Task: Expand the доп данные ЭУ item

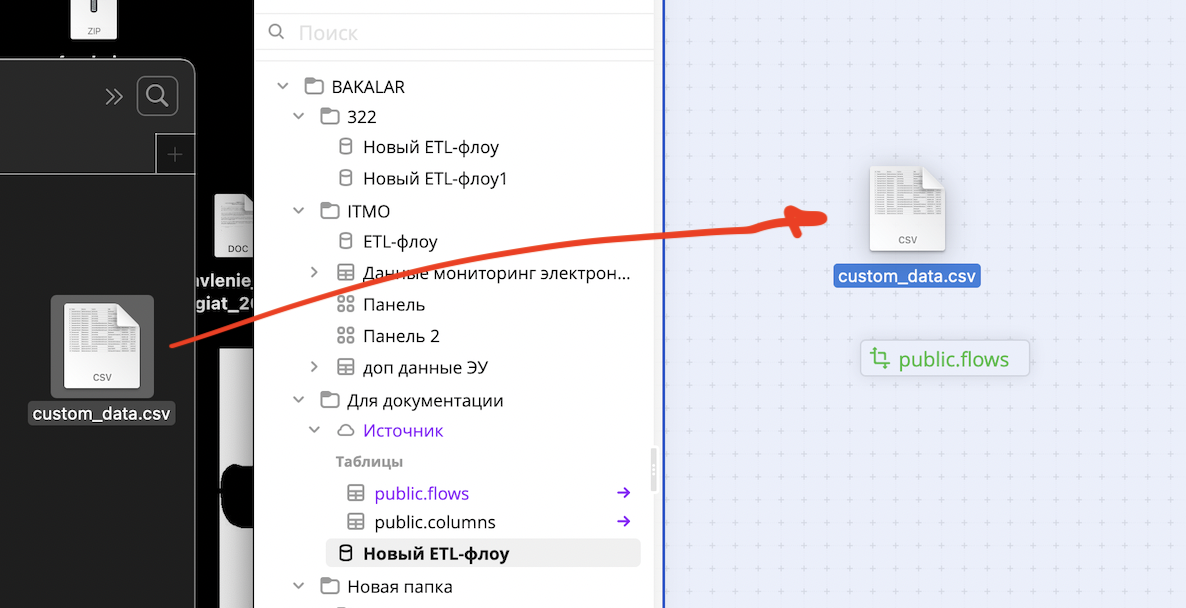Action: click(x=314, y=367)
